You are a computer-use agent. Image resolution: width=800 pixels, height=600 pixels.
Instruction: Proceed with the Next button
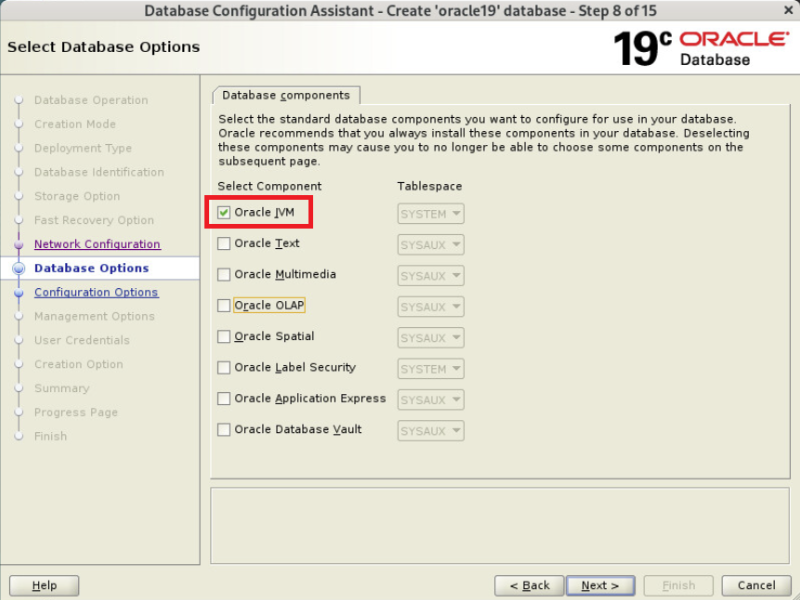[601, 585]
